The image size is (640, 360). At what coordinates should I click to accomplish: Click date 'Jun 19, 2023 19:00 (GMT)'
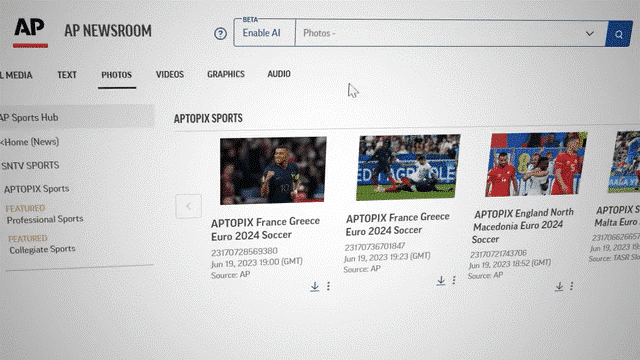click(x=257, y=262)
